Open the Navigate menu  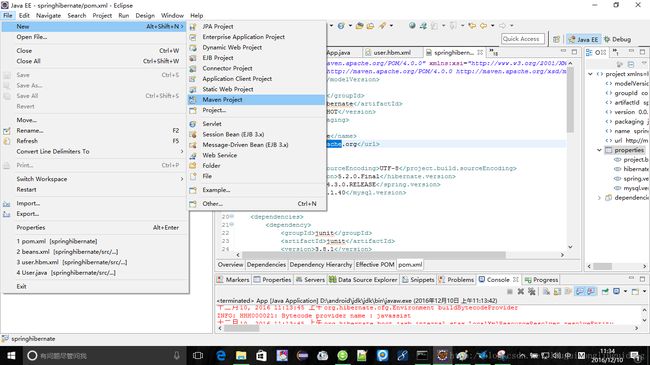pos(49,15)
